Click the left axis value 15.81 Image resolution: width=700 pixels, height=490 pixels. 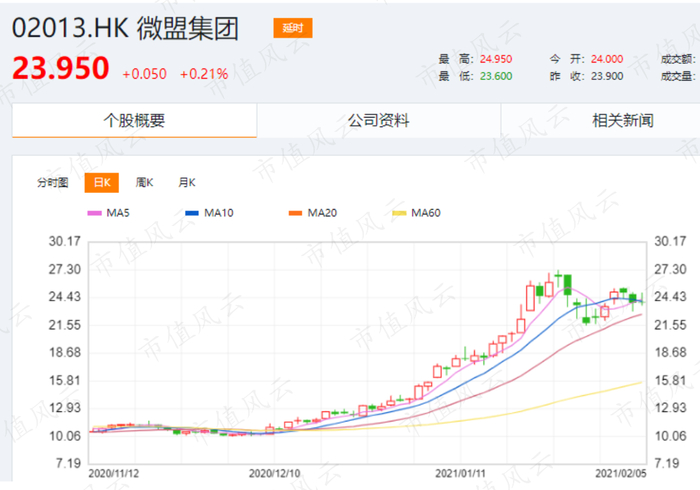pos(65,380)
